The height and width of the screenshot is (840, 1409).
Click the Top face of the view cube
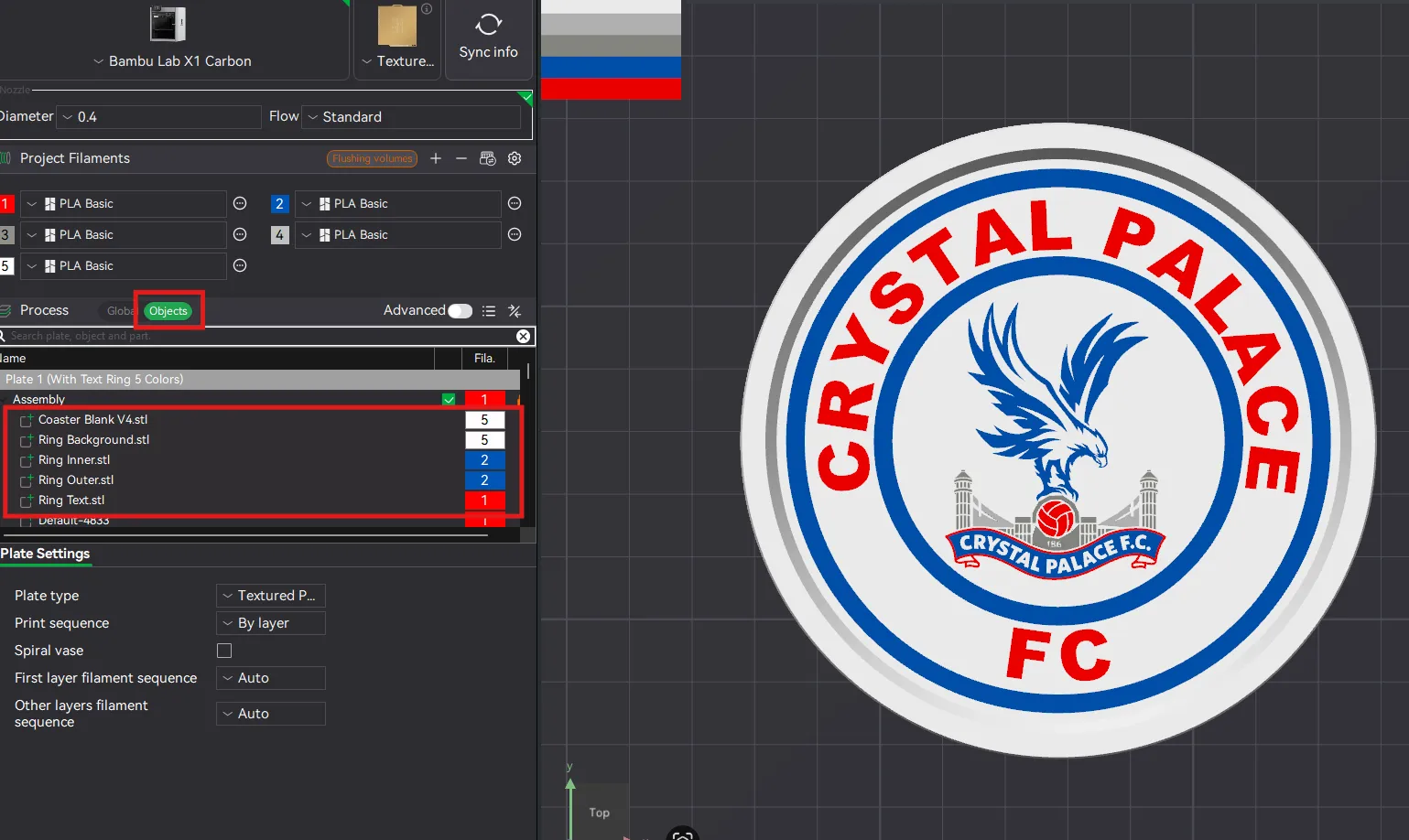coord(600,813)
